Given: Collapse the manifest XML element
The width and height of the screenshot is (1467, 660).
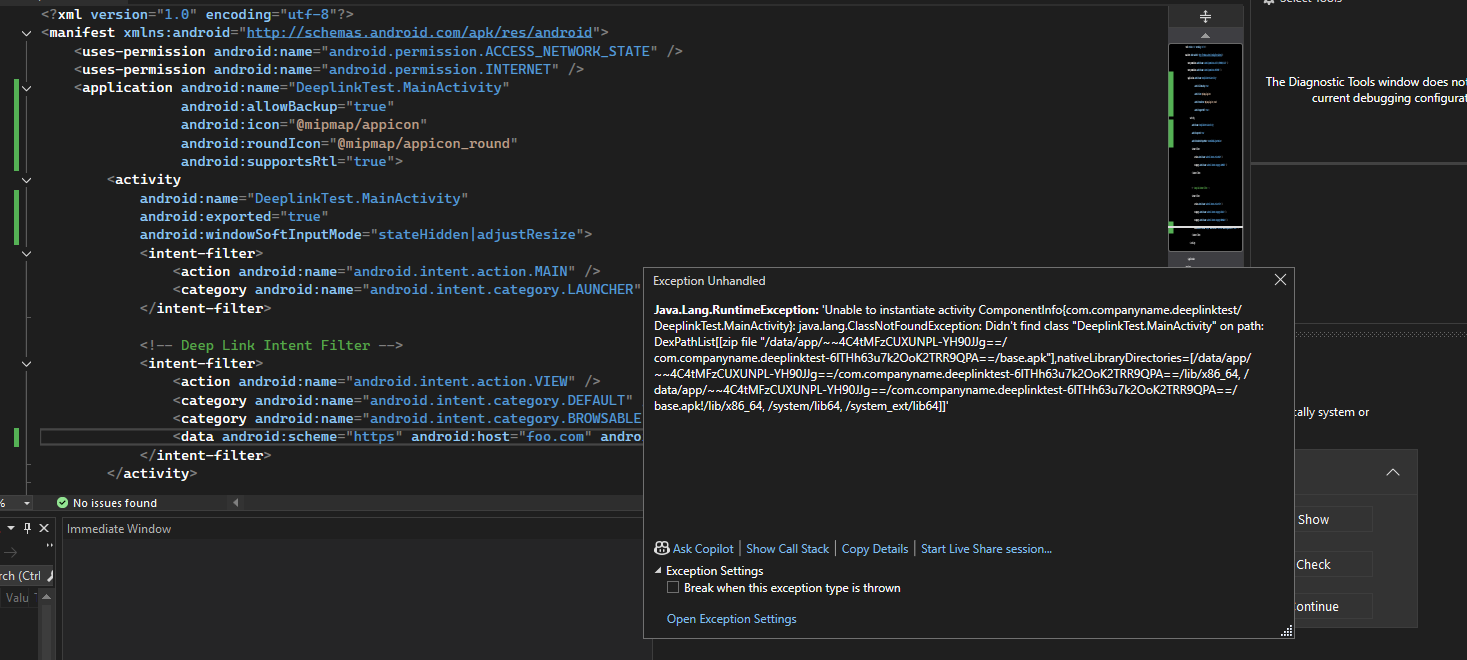Looking at the screenshot, I should click(x=27, y=33).
